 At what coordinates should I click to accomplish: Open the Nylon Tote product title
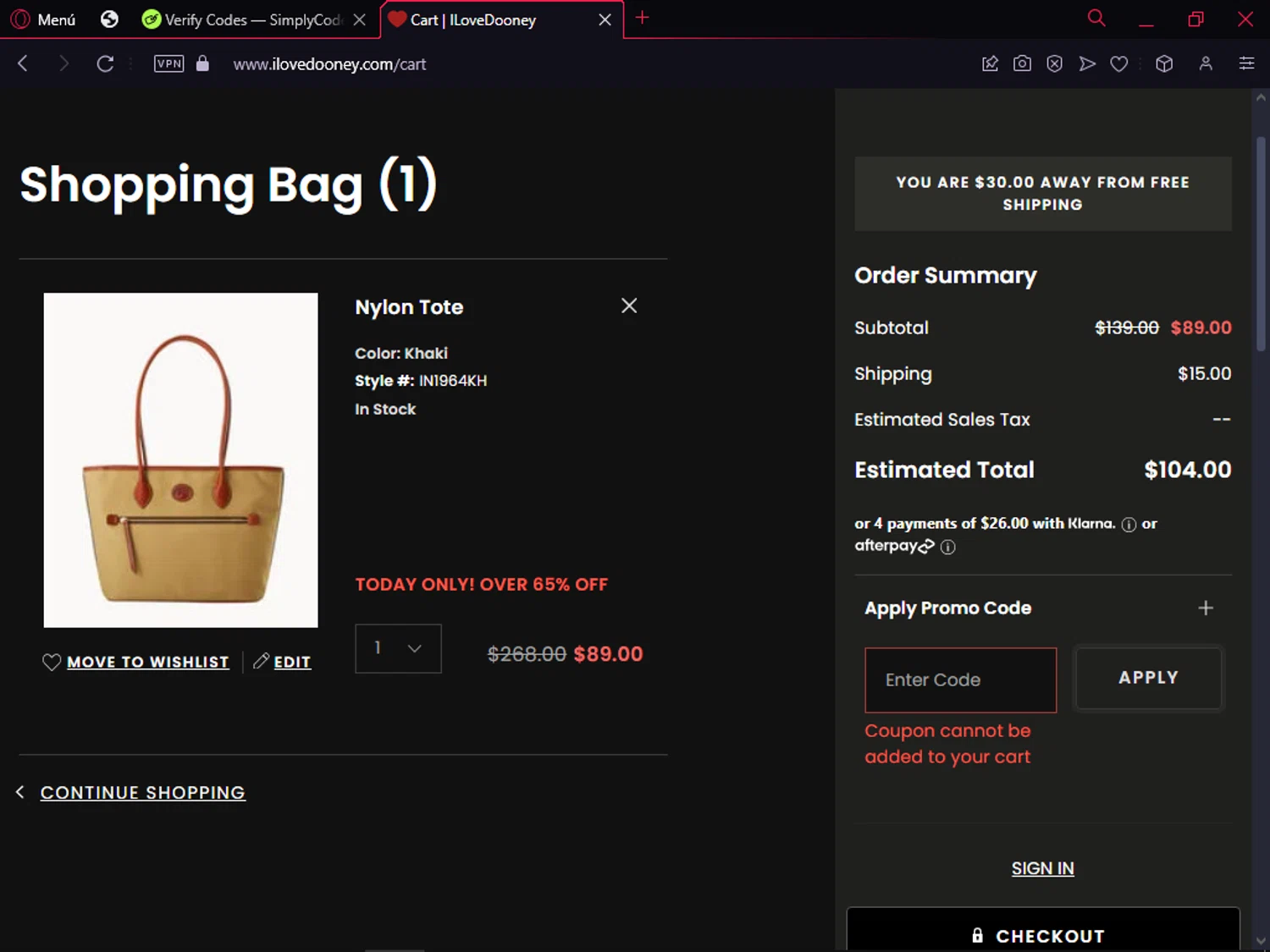tap(409, 307)
